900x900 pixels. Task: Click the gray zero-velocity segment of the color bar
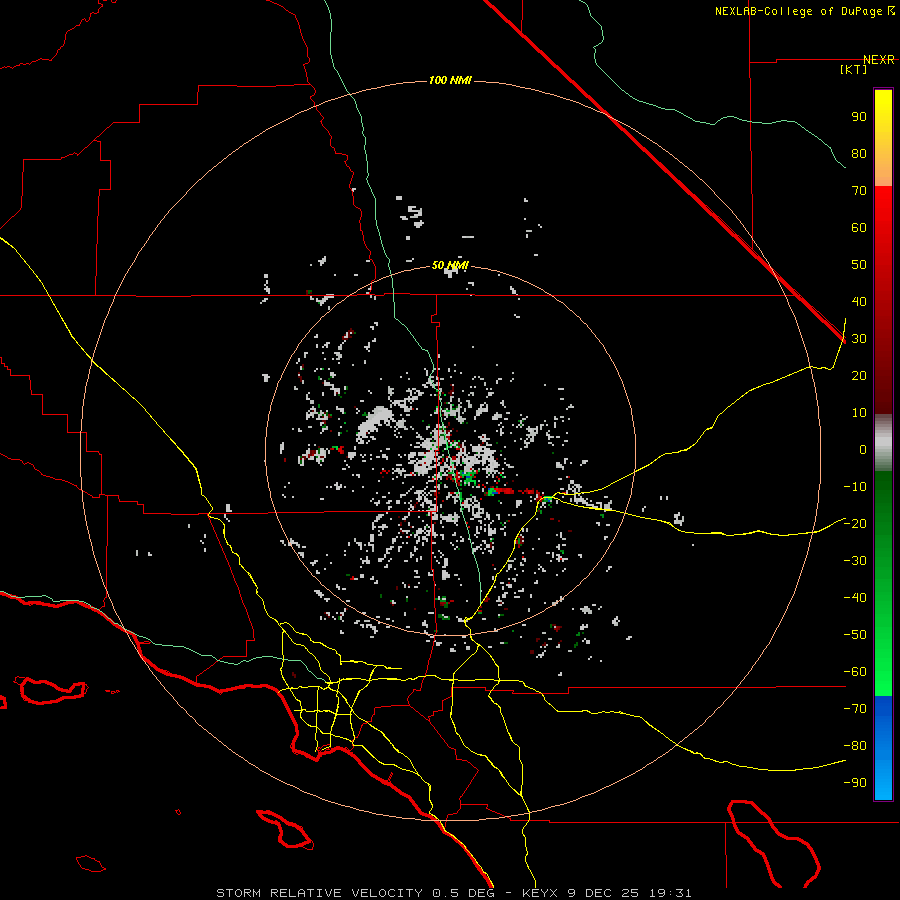[x=883, y=443]
